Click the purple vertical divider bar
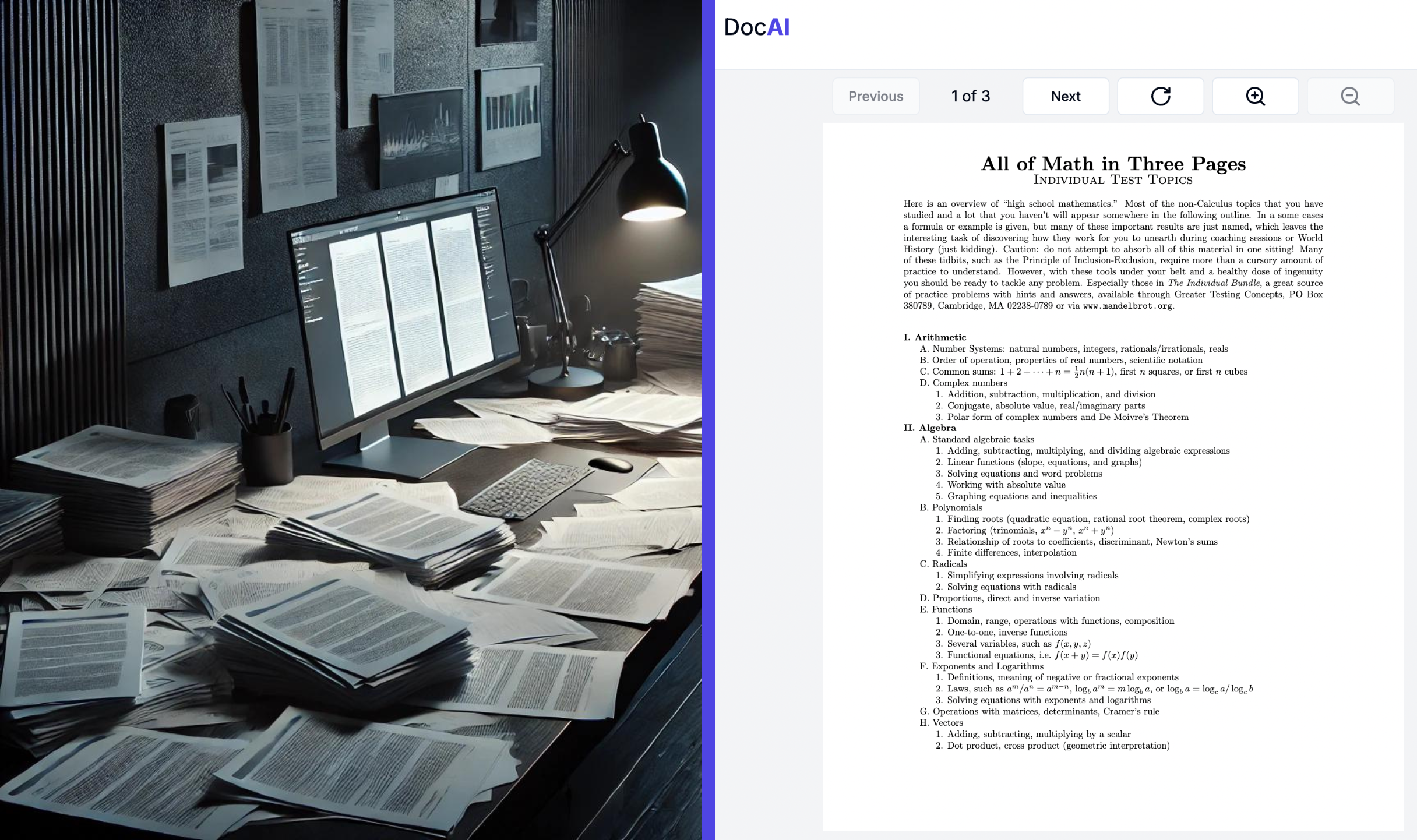Image resolution: width=1417 pixels, height=840 pixels. click(x=708, y=419)
